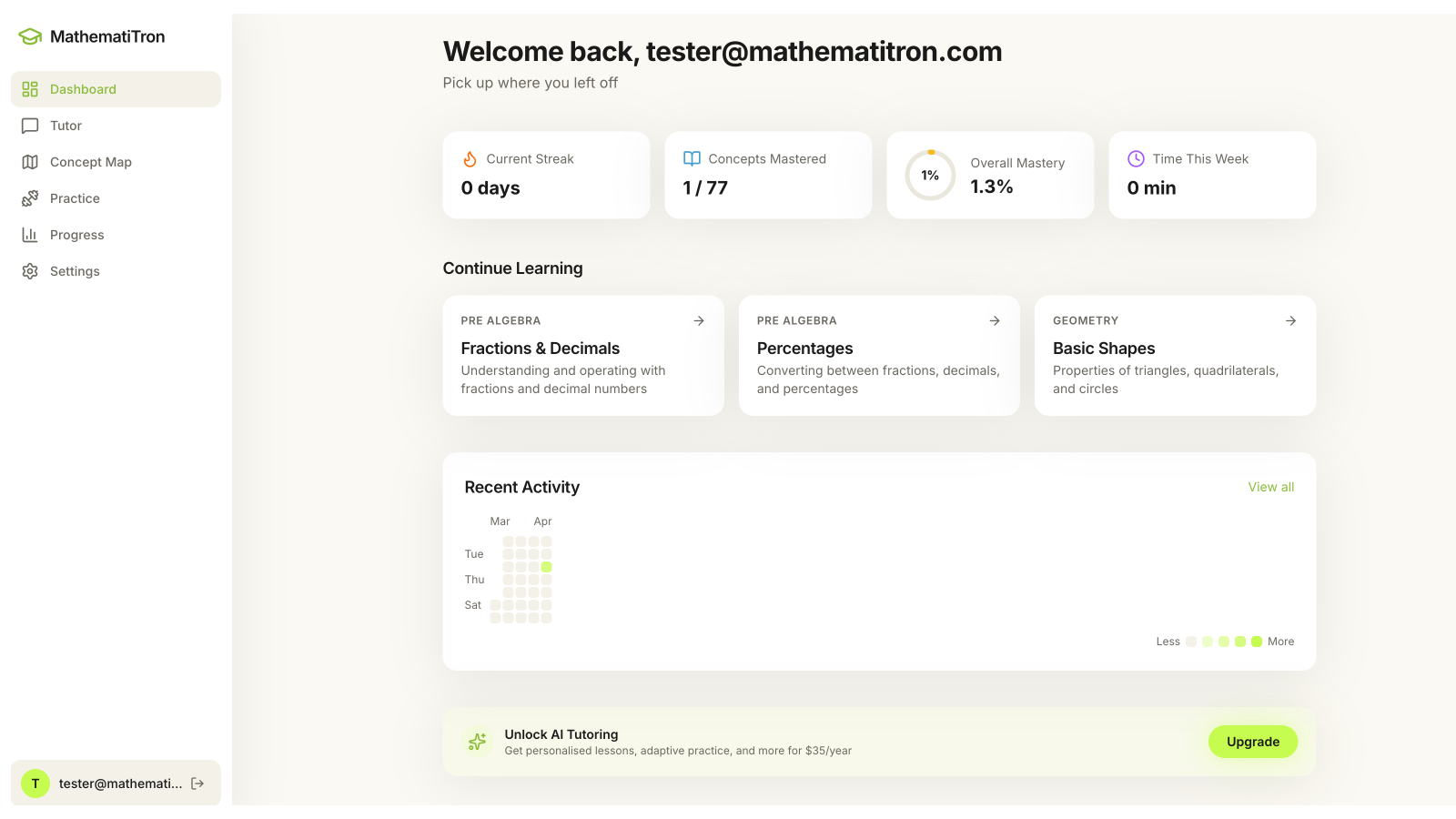Open Basic Shapes card using its arrow
Image resolution: width=1456 pixels, height=819 pixels.
point(1290,320)
